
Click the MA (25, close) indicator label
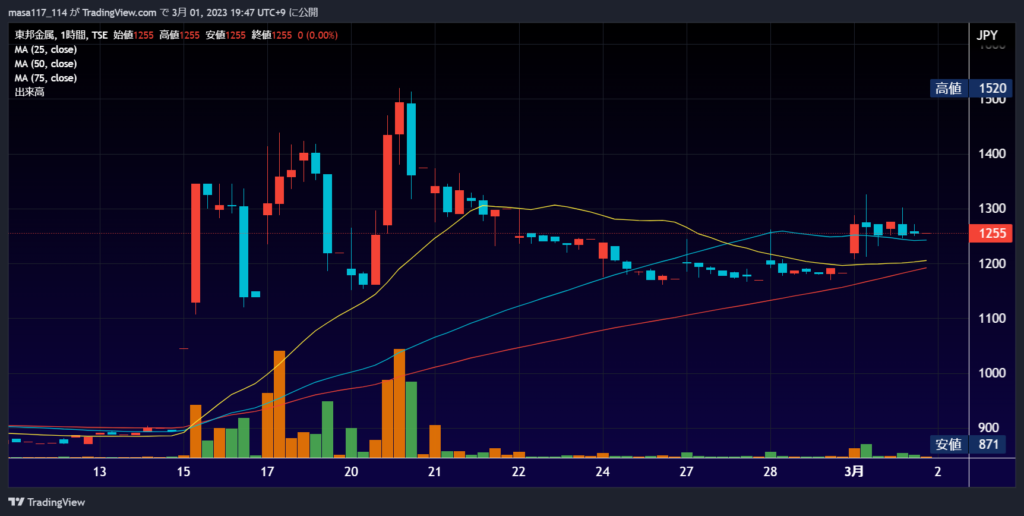[46, 50]
